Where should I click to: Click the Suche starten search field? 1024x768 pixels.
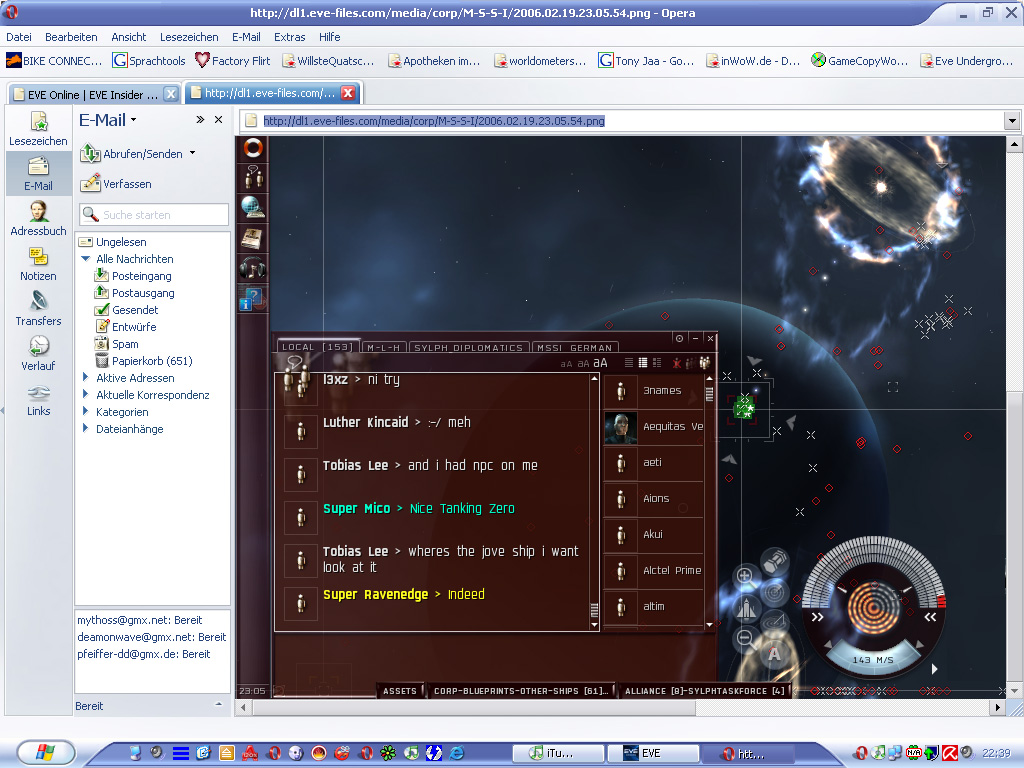coord(154,214)
